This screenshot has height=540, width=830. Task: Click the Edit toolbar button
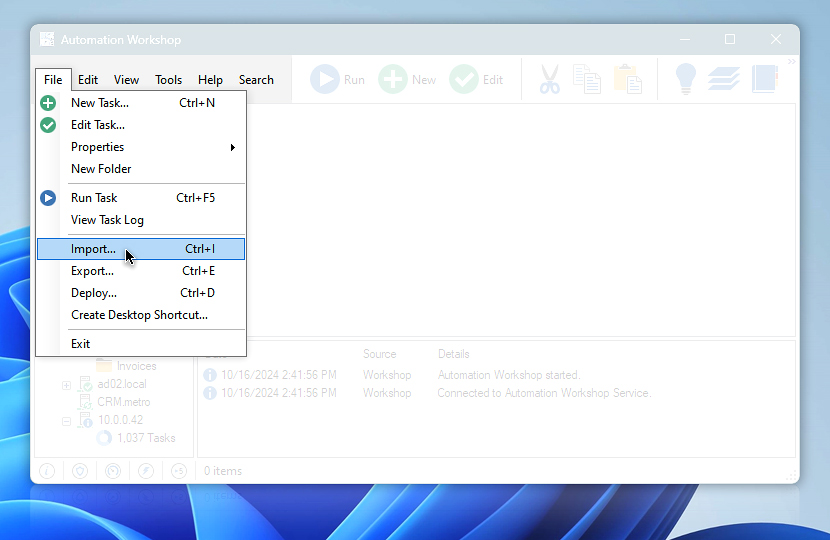click(x=476, y=79)
